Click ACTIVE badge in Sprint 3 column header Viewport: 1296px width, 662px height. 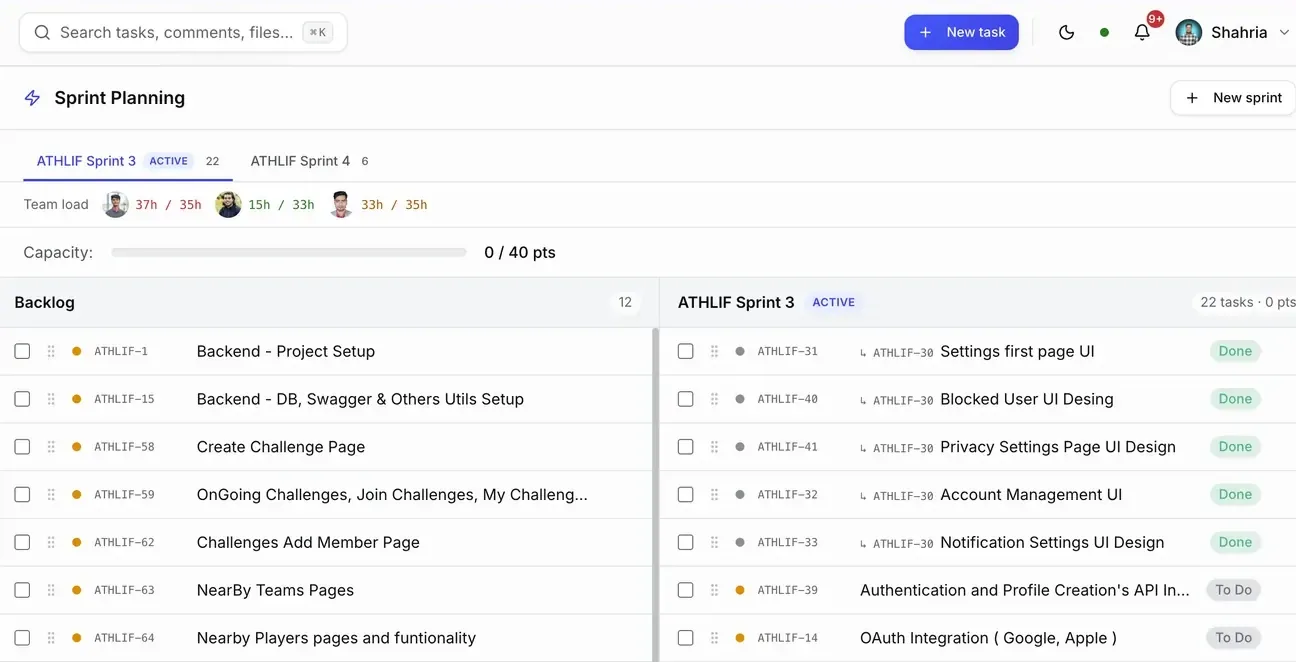(834, 302)
